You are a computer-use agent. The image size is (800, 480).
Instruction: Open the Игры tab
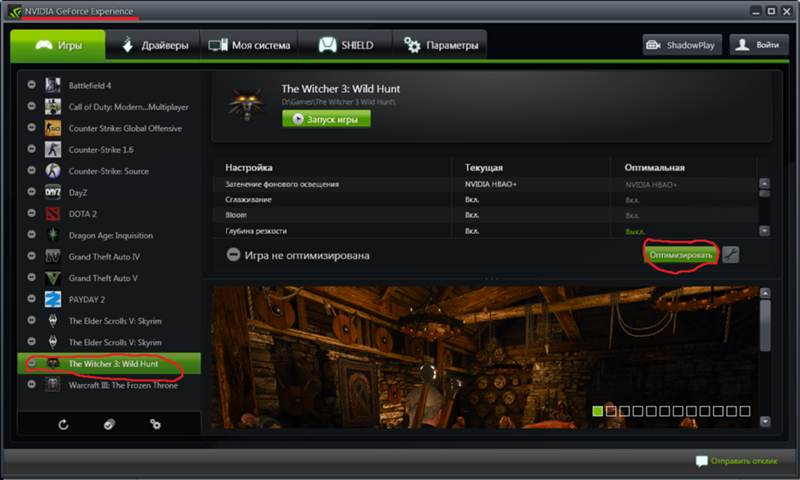58,45
